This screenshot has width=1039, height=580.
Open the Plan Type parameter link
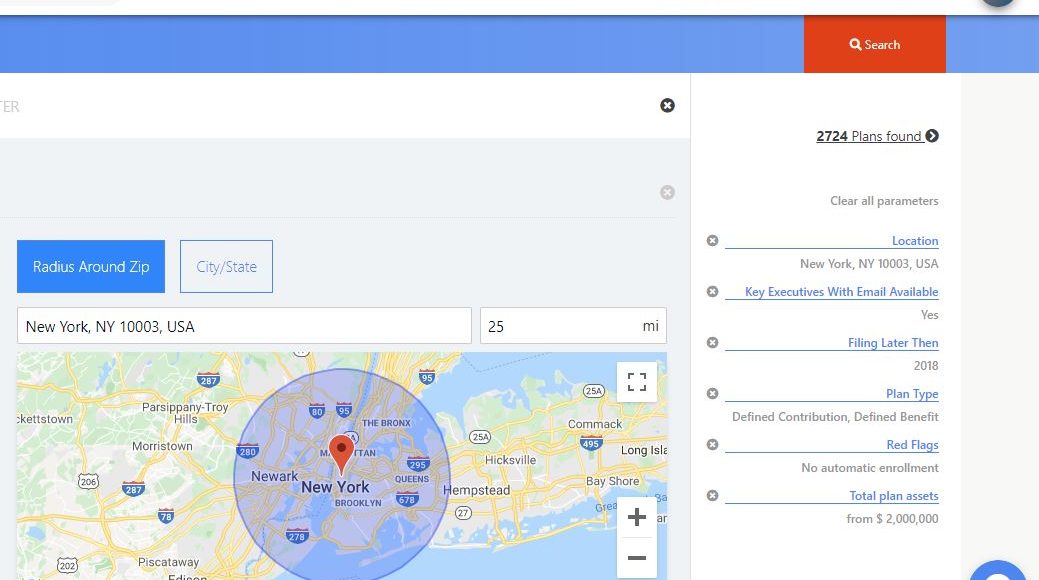[911, 394]
